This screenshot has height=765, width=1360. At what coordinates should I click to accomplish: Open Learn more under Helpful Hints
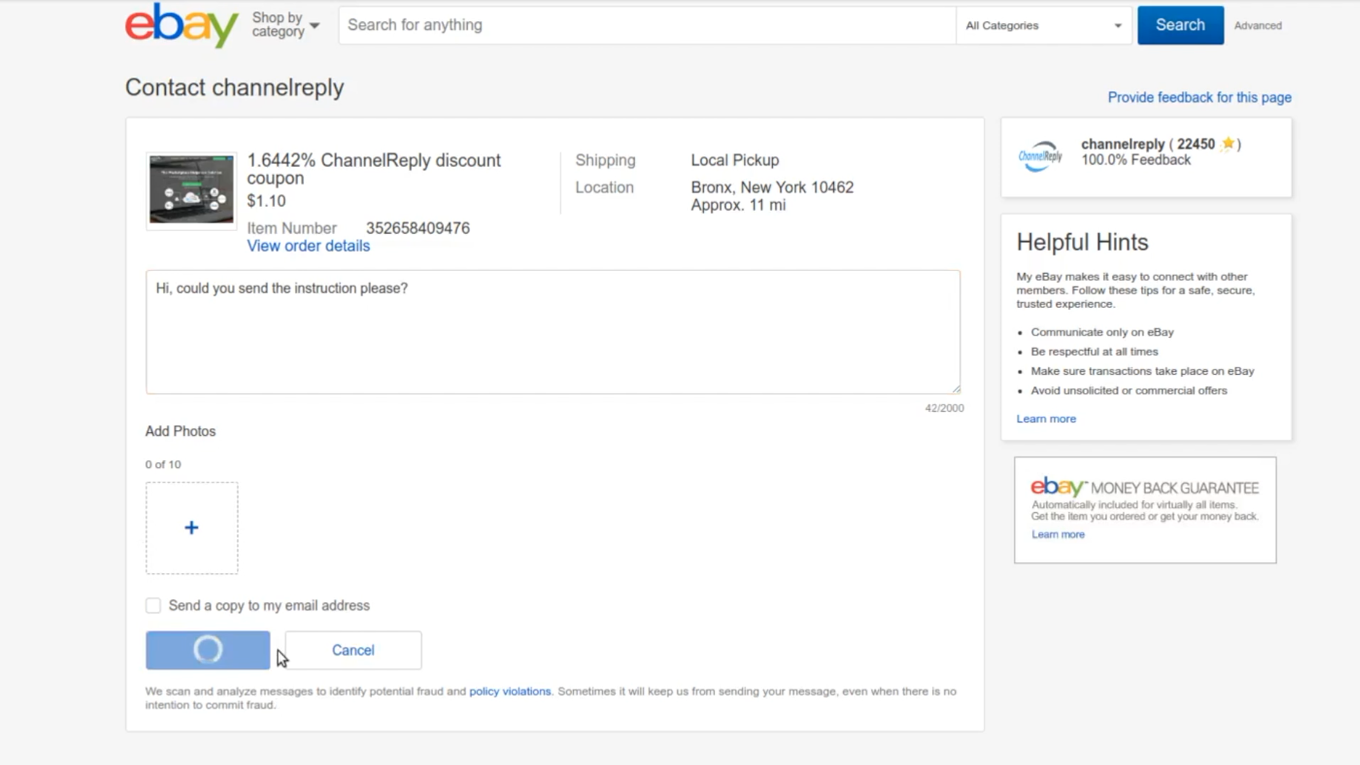pyautogui.click(x=1046, y=419)
